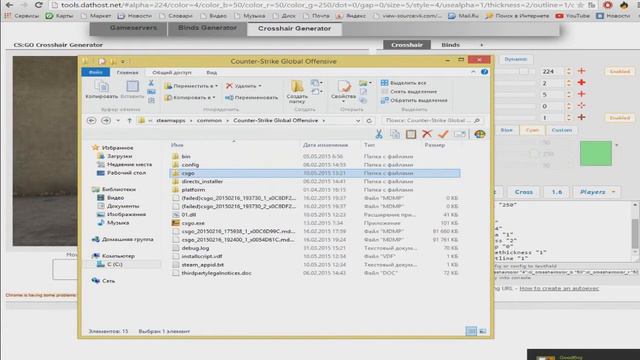Viewport: 640px width, 360px height.
Task: Collapse the Explorer ribbon with the chevron
Action: 473,72
